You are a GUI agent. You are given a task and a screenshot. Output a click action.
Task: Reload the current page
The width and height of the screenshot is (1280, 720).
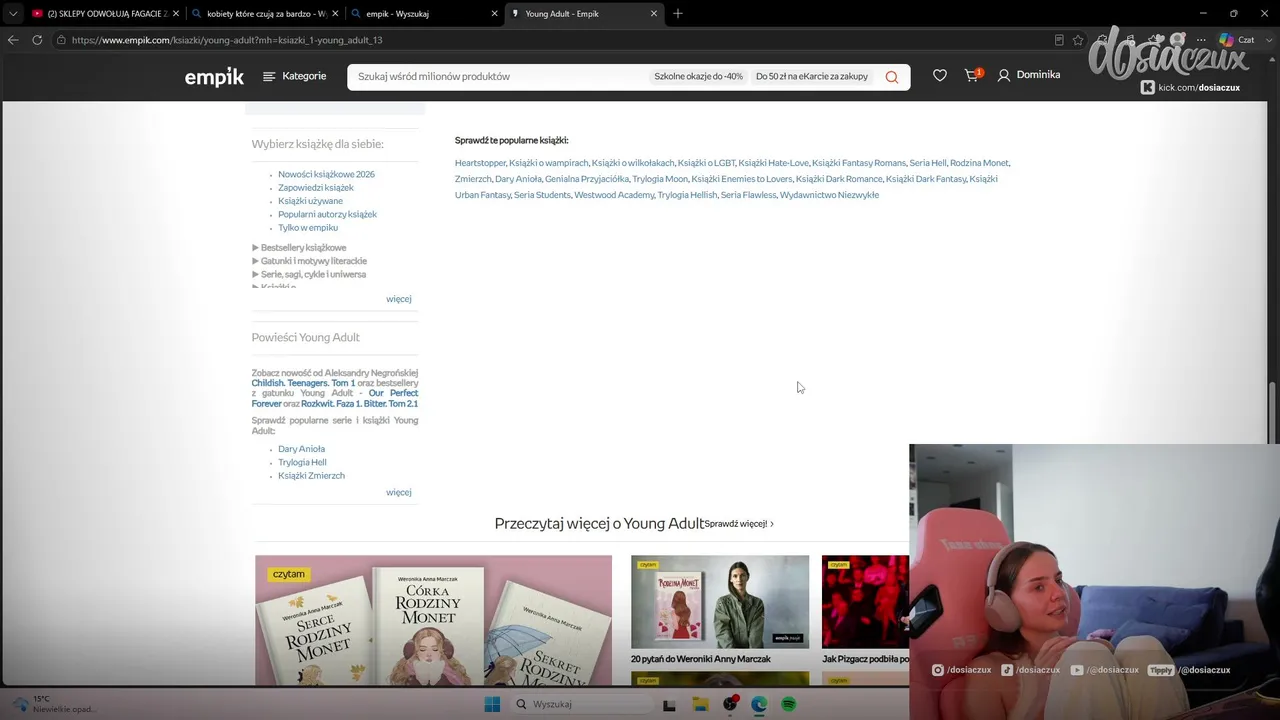click(x=37, y=40)
